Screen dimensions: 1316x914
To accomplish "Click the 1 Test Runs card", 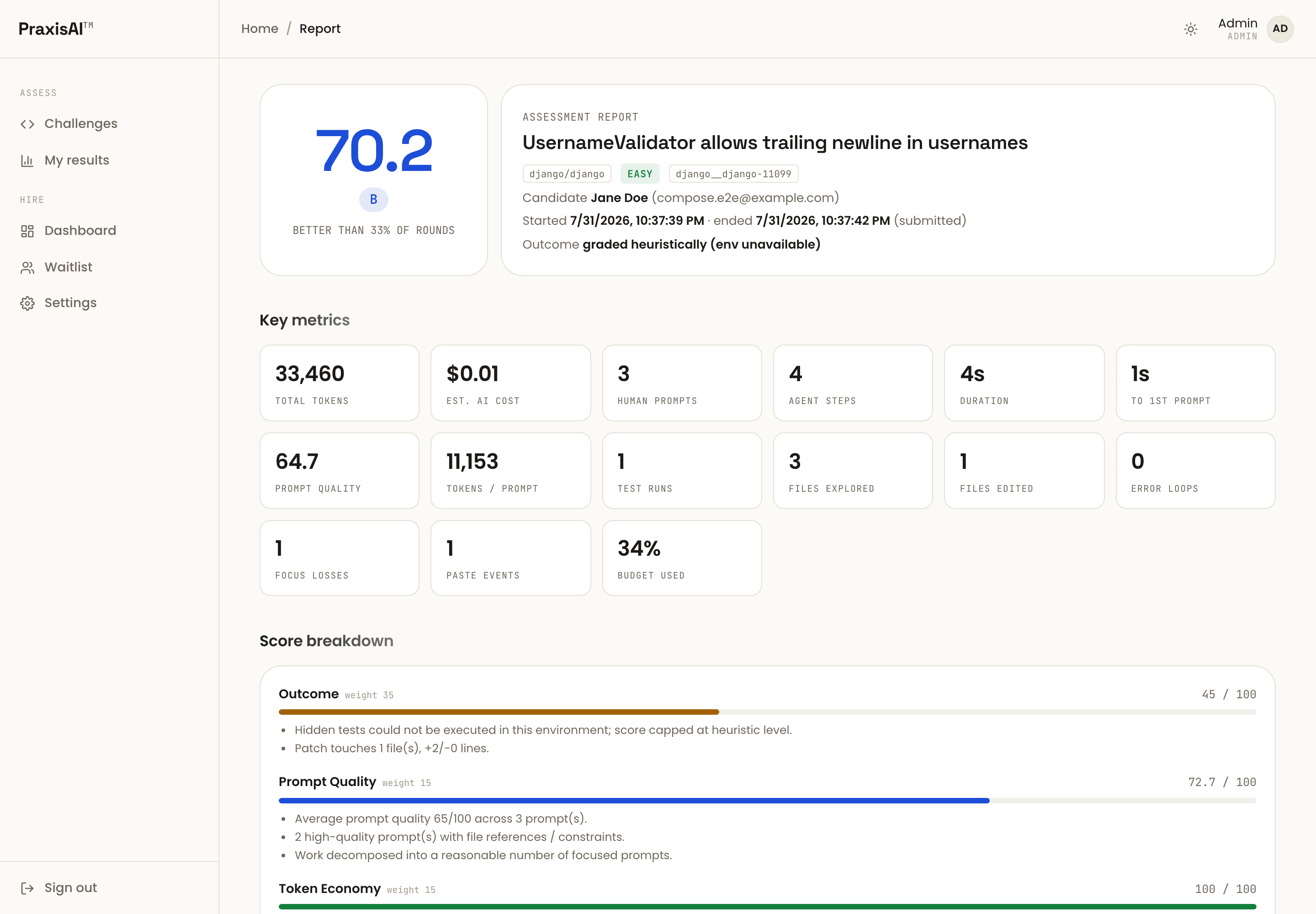I will coord(681,471).
